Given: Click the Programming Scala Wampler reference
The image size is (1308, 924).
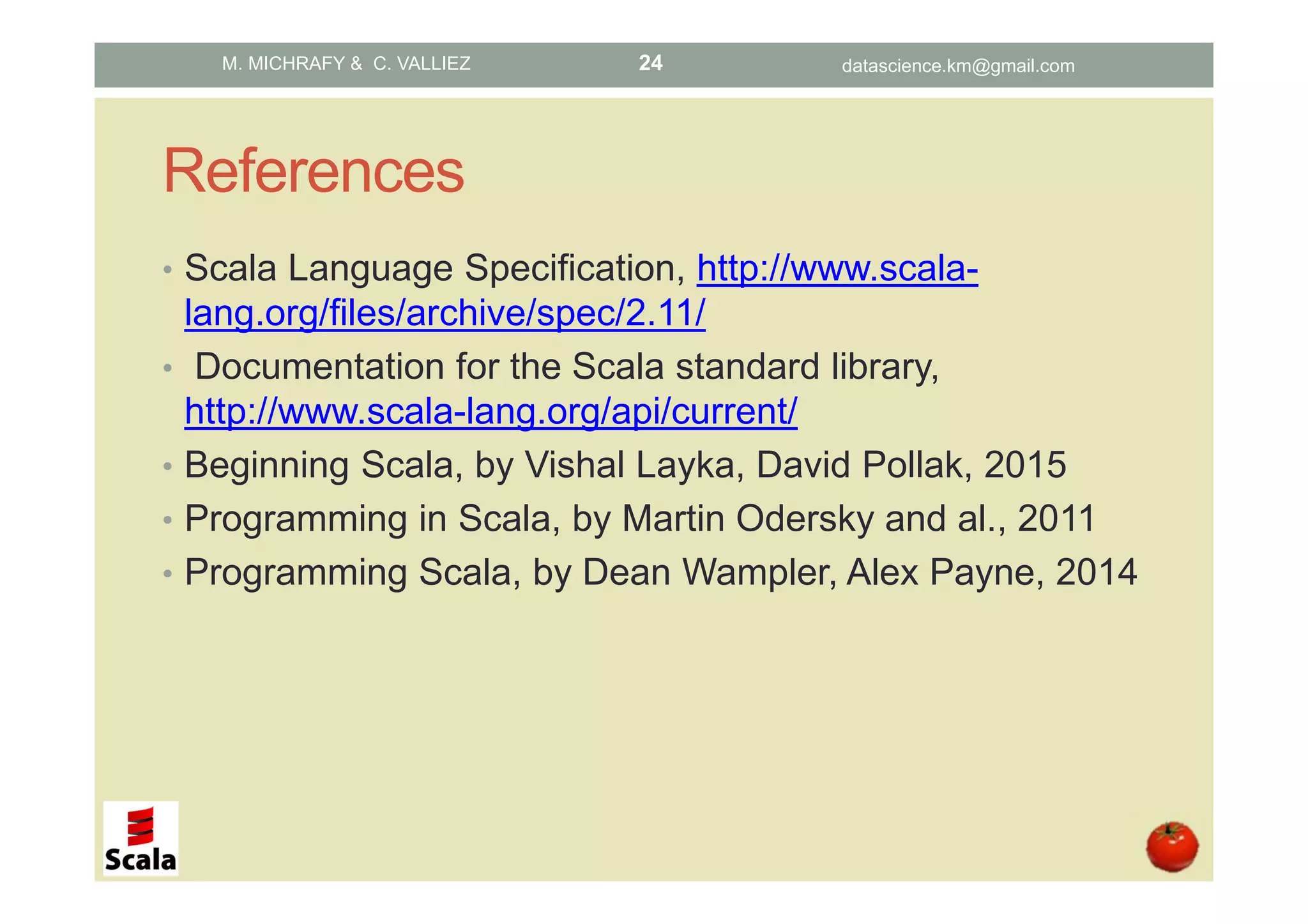Looking at the screenshot, I should (660, 572).
